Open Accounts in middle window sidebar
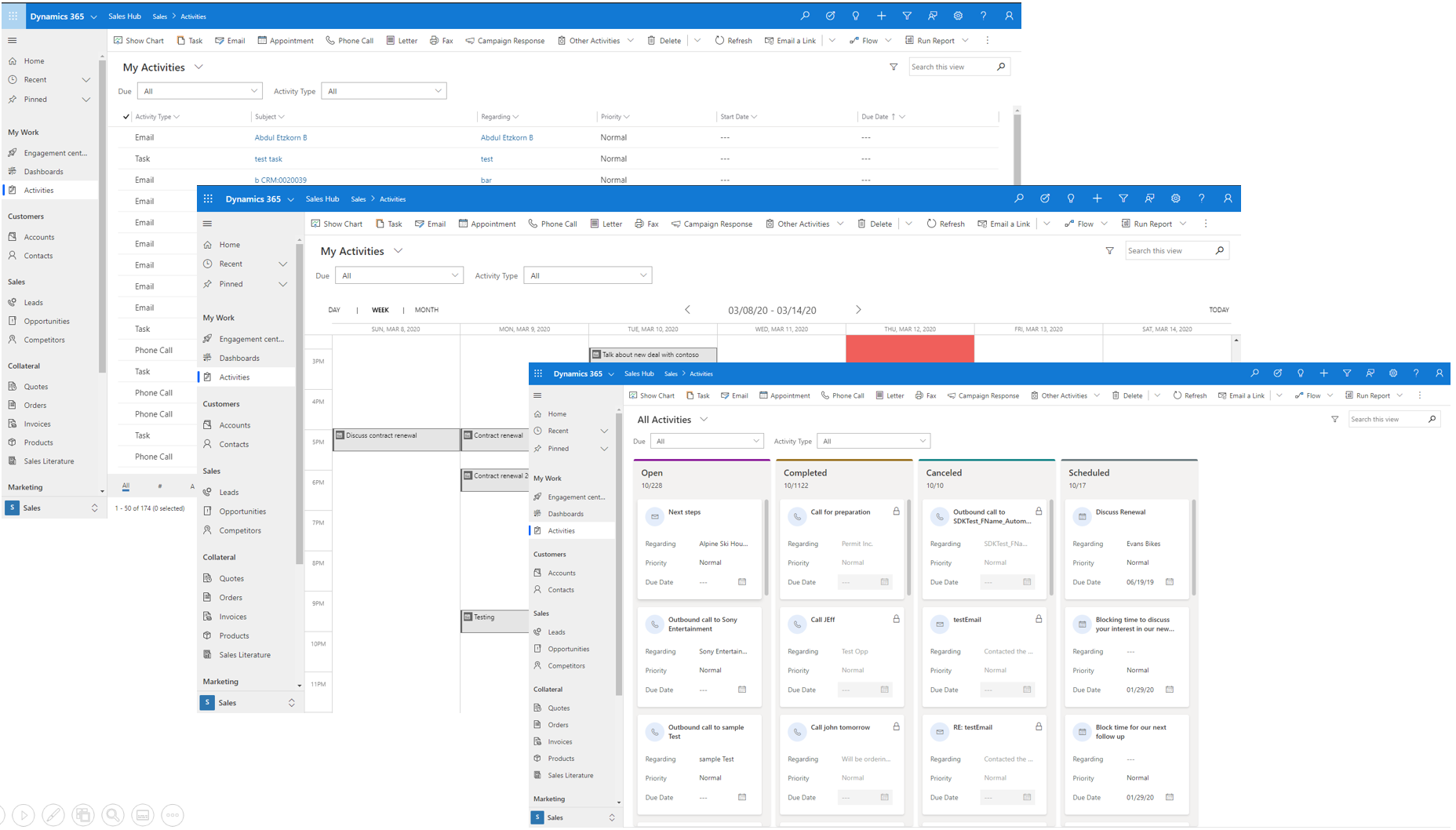 tap(235, 425)
